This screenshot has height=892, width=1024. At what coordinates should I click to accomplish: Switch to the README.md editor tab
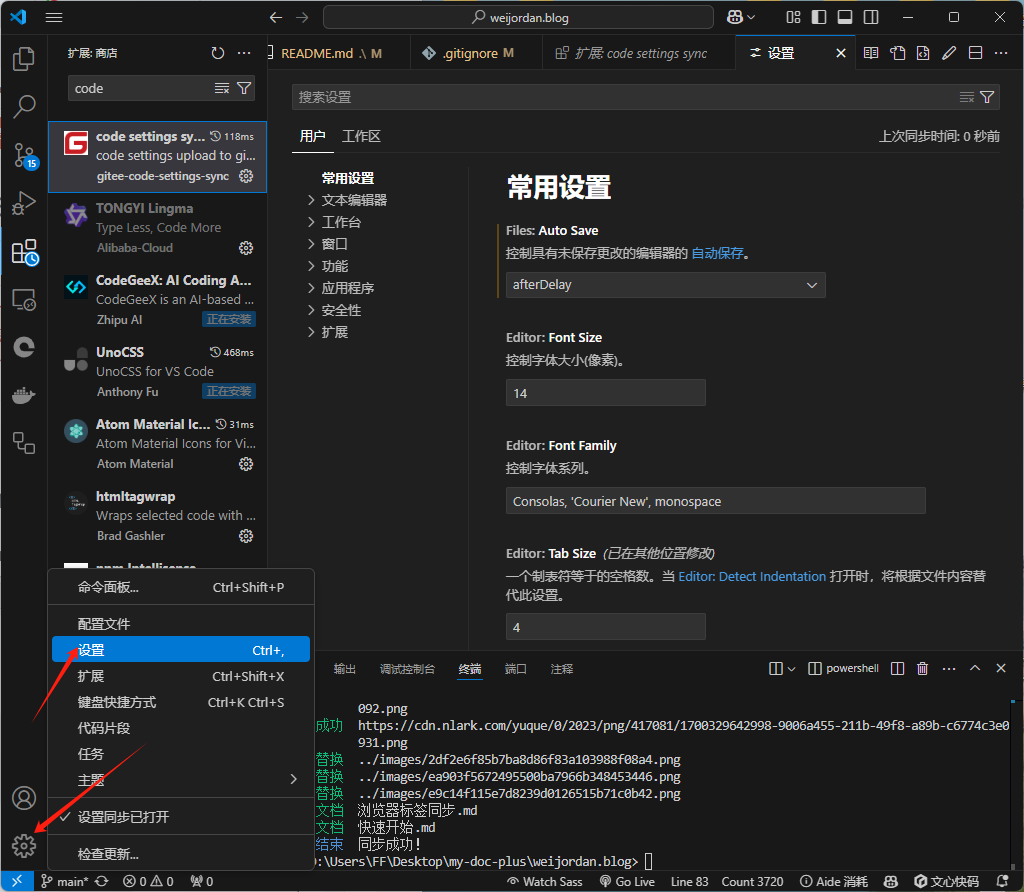point(338,53)
